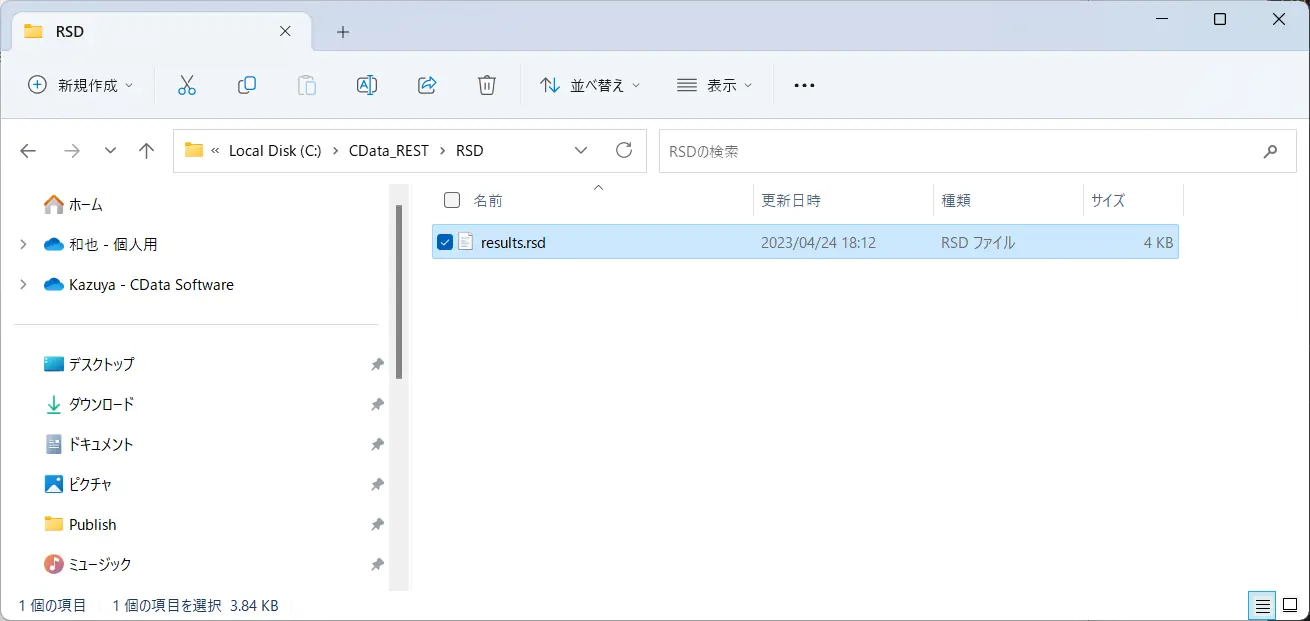
Task: Click the Rename icon in toolbar
Action: click(x=367, y=85)
